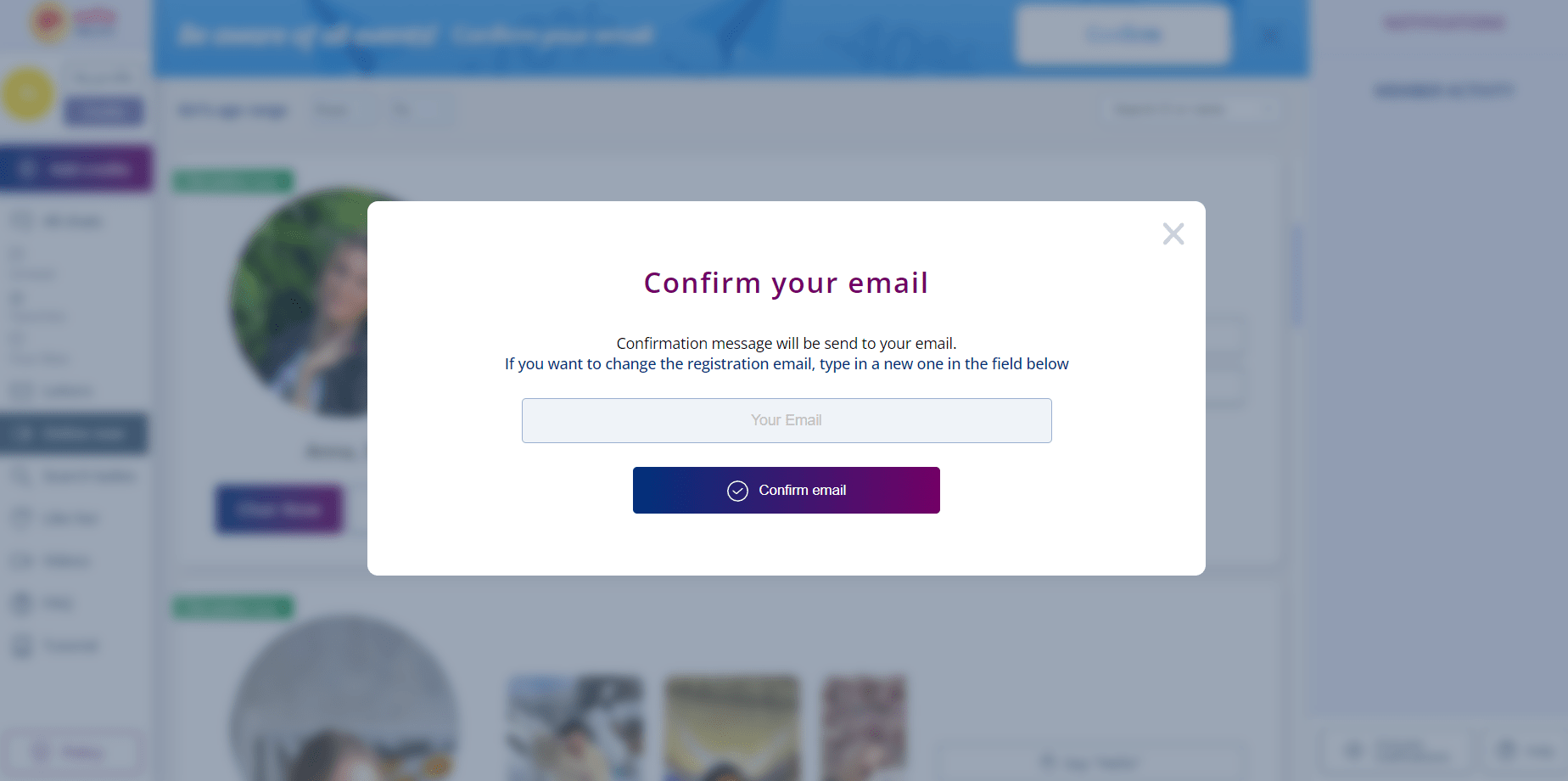
Task: Dismiss the blue top banner with its X
Action: 1270,36
